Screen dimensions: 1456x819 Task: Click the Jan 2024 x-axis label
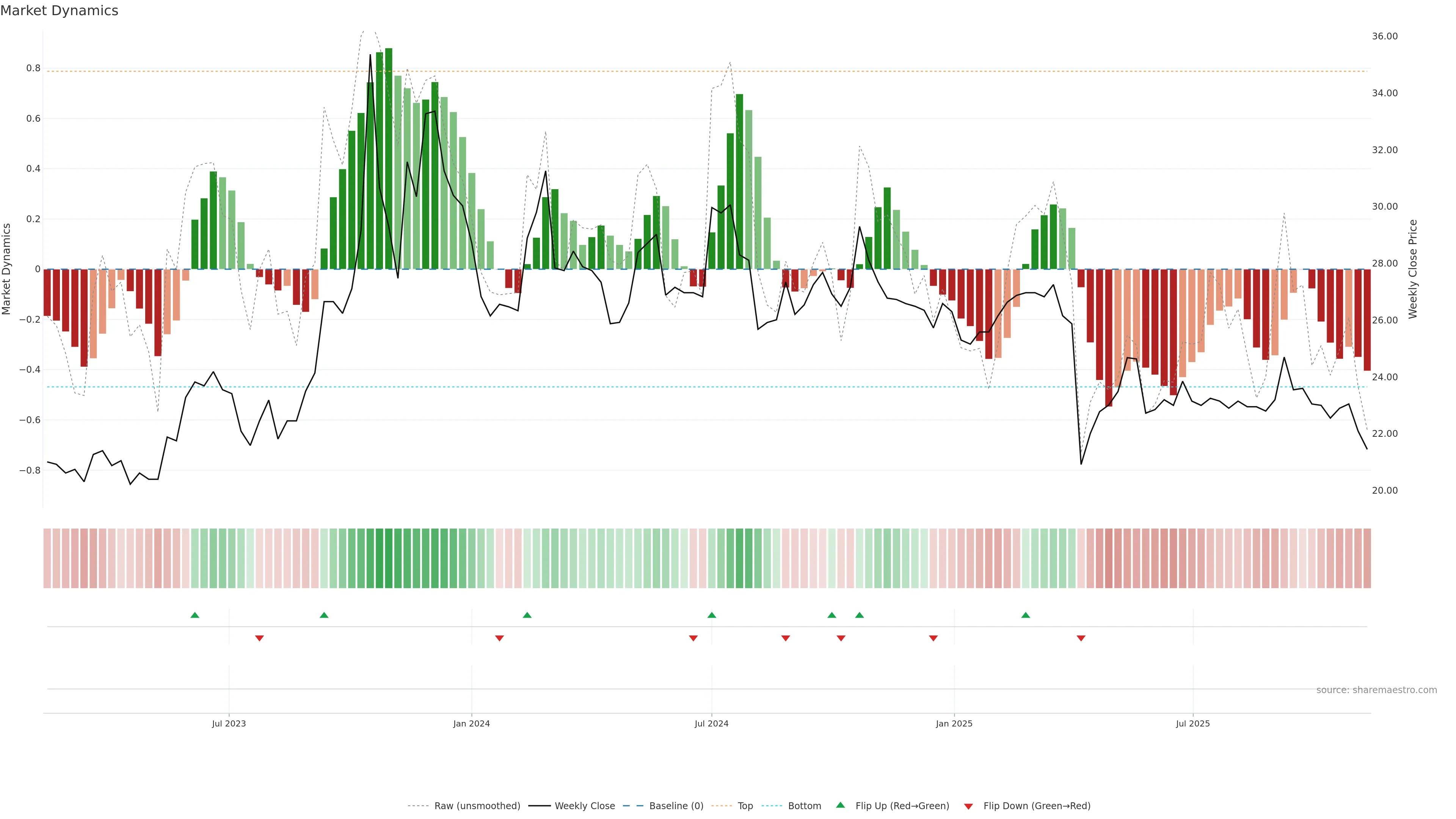click(471, 723)
